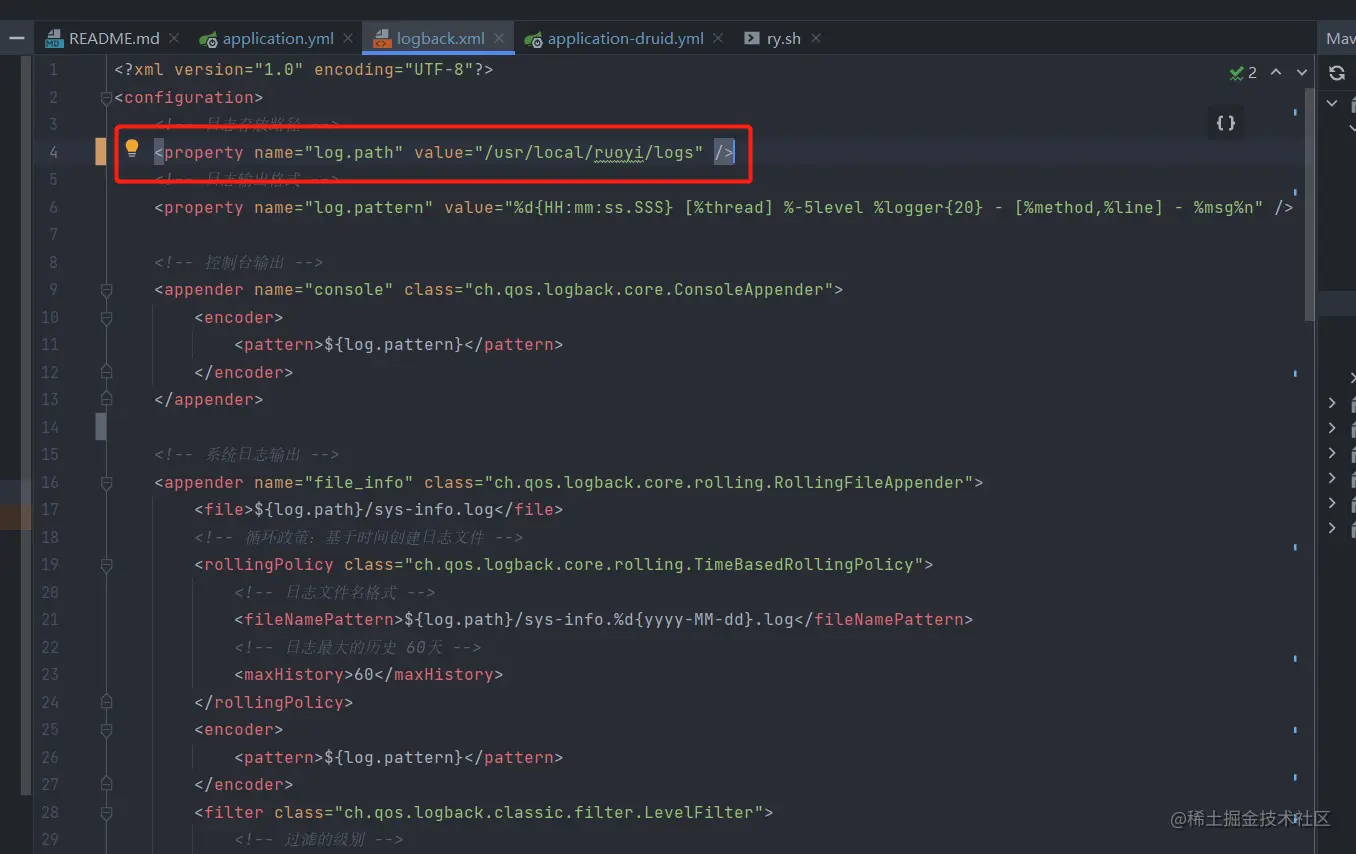The height and width of the screenshot is (854, 1356).
Task: Click the gray change marker on line 14
Action: coord(101,427)
